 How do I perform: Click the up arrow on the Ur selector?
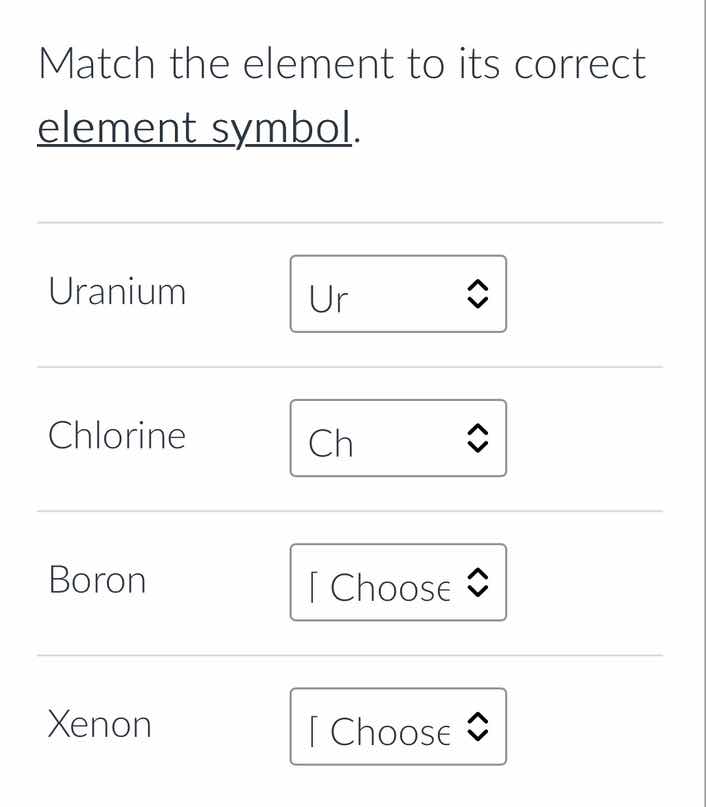tap(479, 287)
